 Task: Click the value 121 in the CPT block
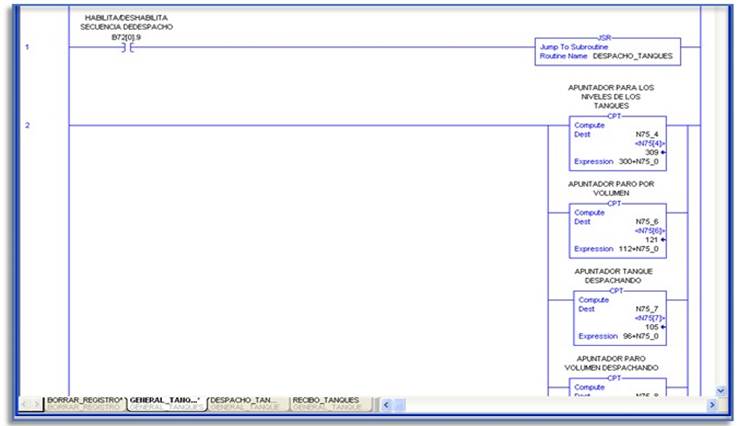(652, 240)
